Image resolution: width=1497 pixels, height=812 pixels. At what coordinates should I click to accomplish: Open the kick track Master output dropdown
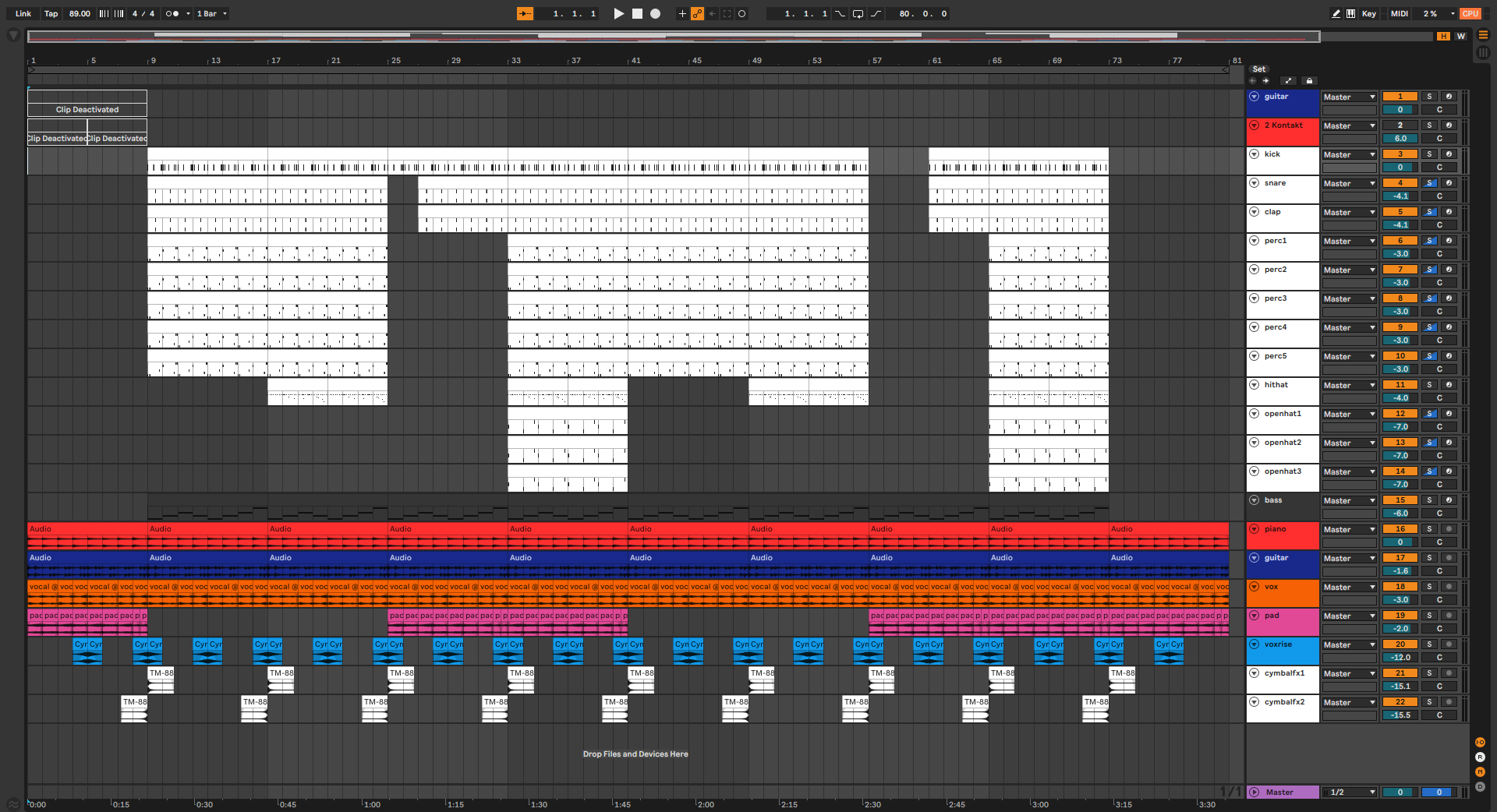point(1349,154)
